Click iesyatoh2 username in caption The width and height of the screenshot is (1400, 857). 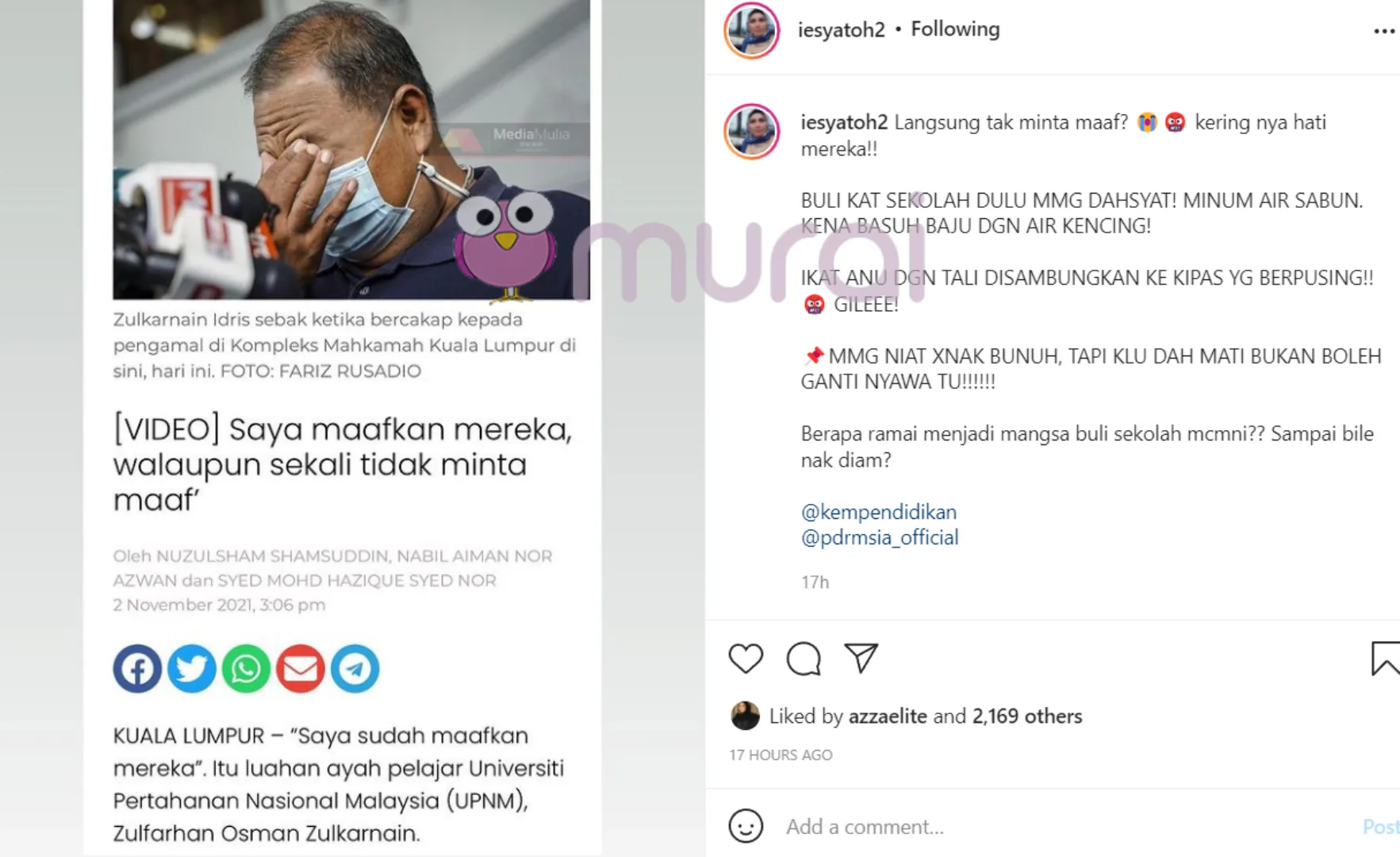[844, 122]
